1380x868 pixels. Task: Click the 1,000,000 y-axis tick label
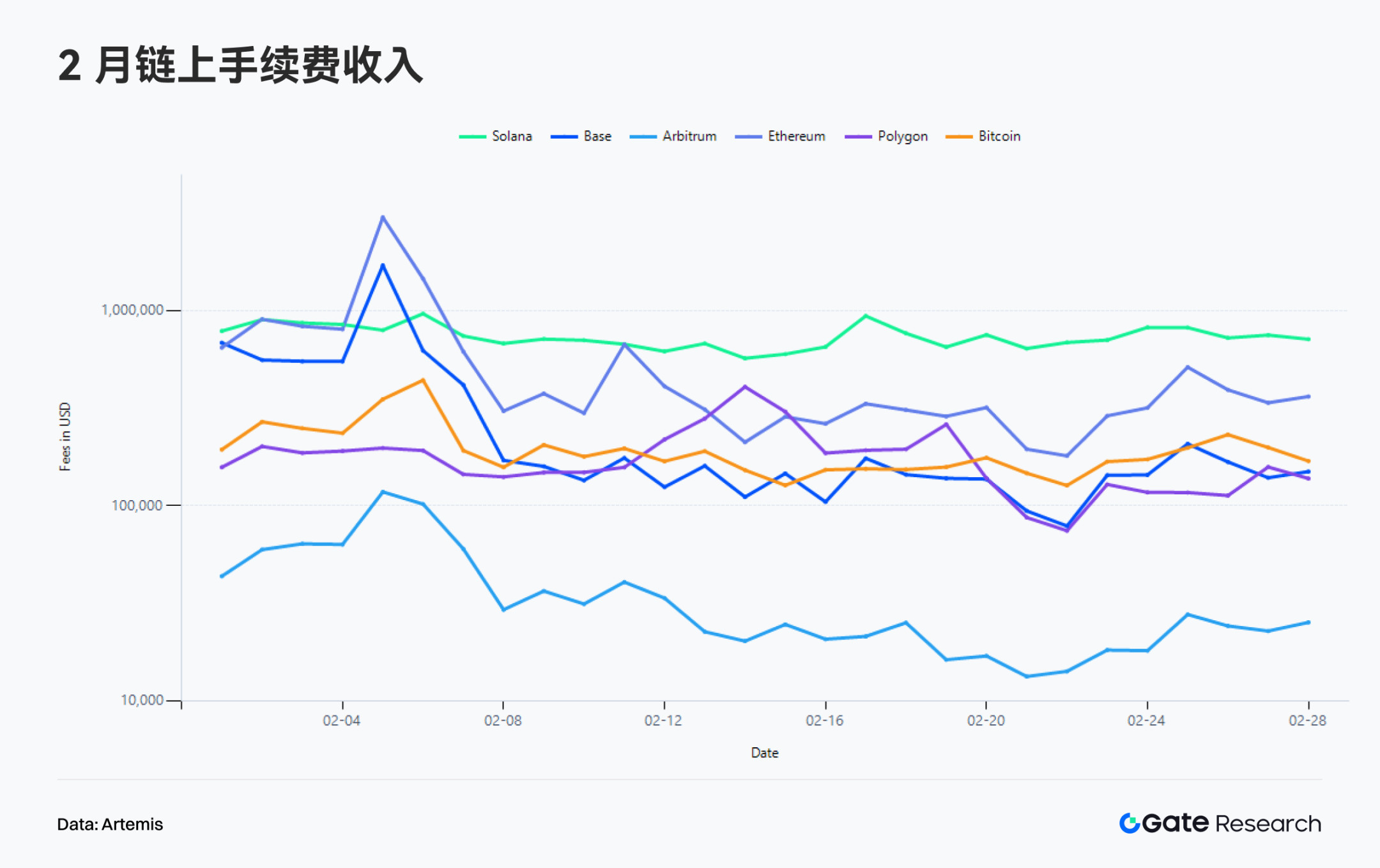point(132,310)
